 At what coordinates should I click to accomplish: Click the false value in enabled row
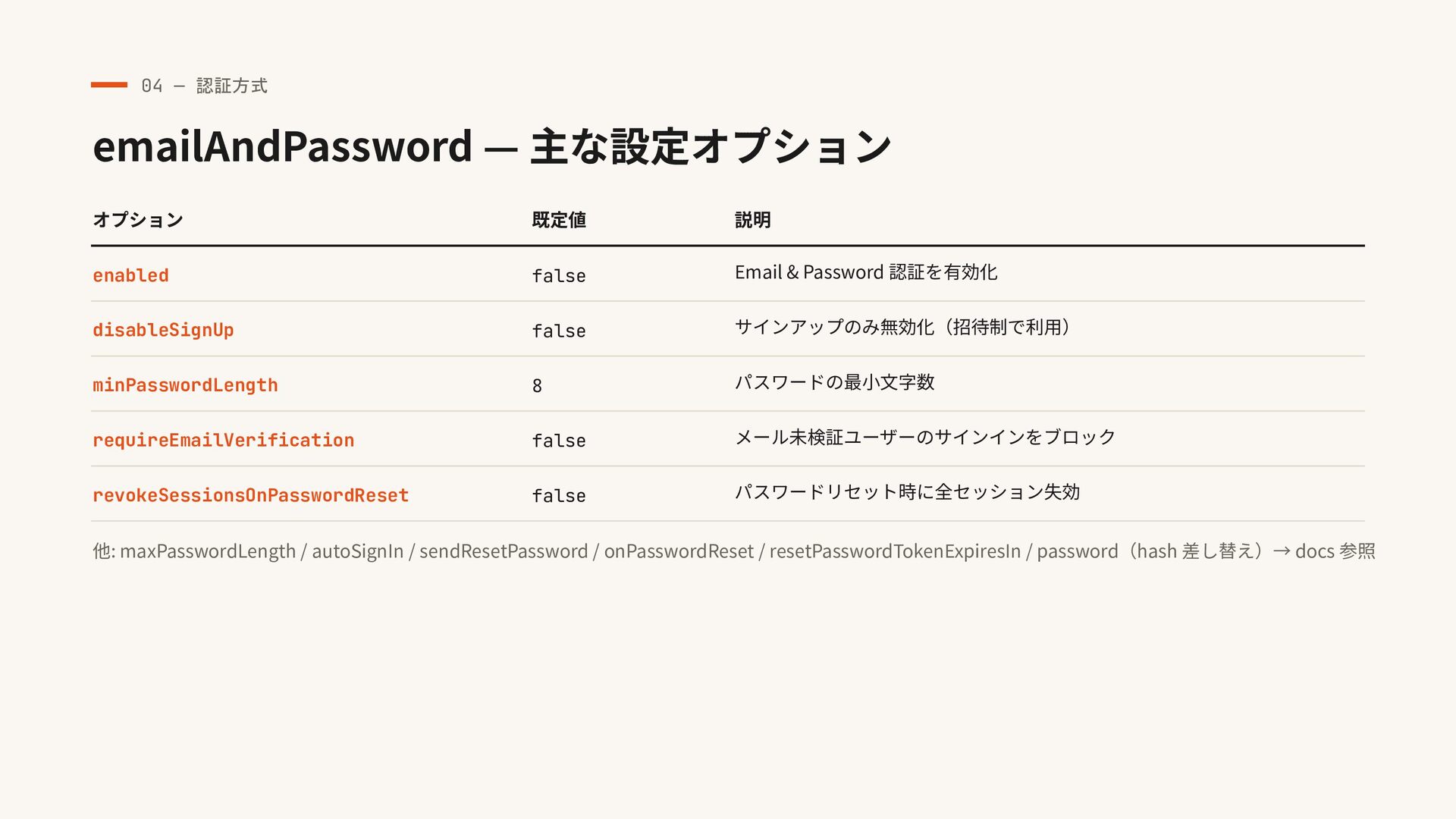pyautogui.click(x=559, y=276)
